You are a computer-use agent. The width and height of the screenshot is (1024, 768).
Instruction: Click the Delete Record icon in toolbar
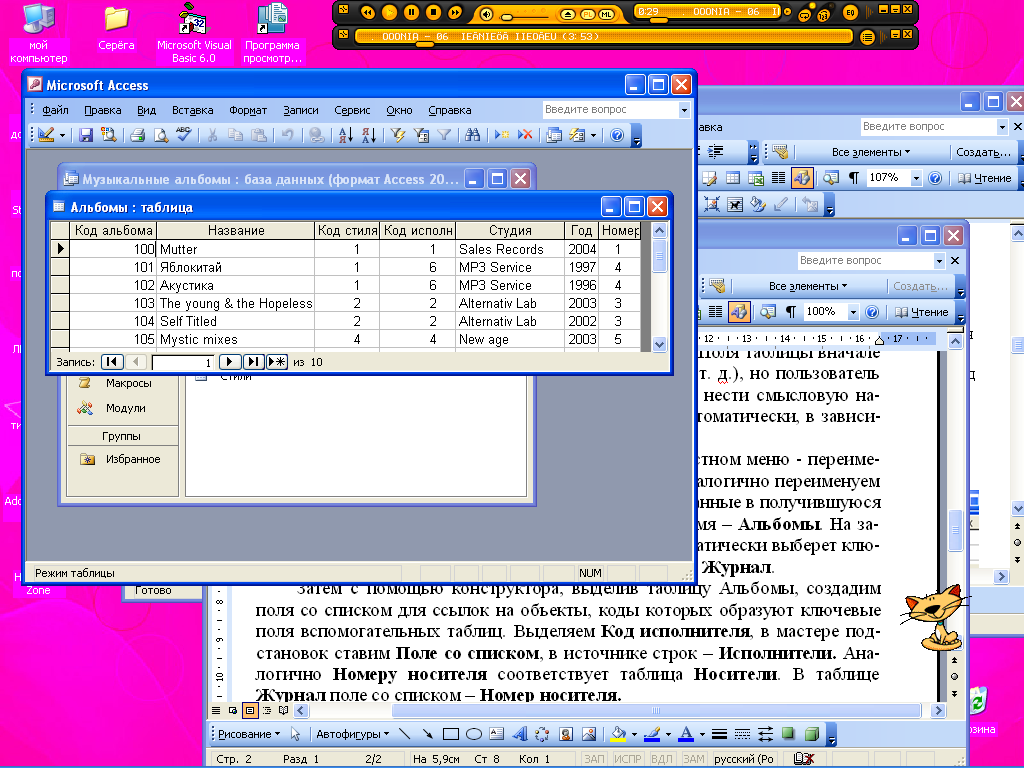tap(525, 135)
